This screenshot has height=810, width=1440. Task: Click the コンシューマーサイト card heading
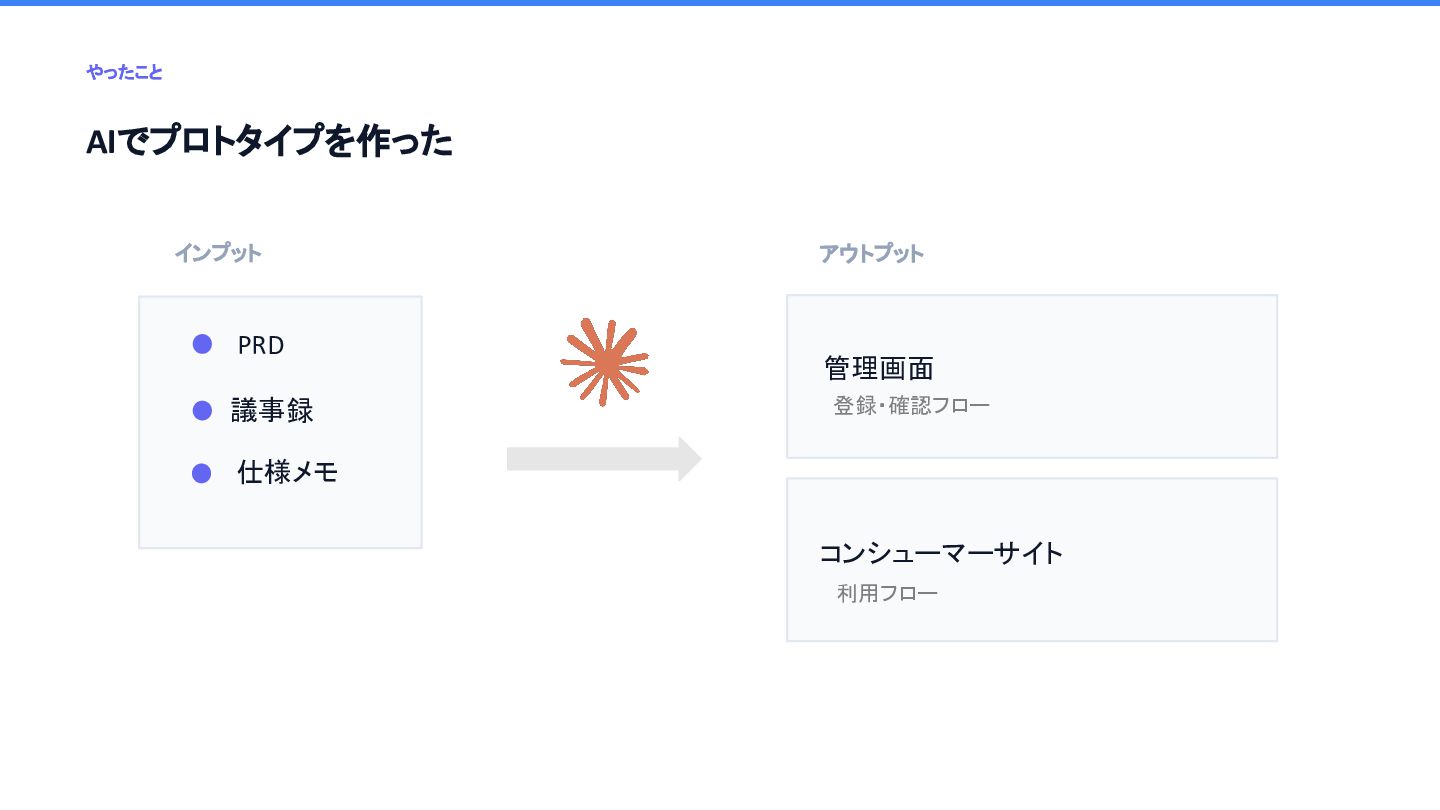tap(941, 553)
